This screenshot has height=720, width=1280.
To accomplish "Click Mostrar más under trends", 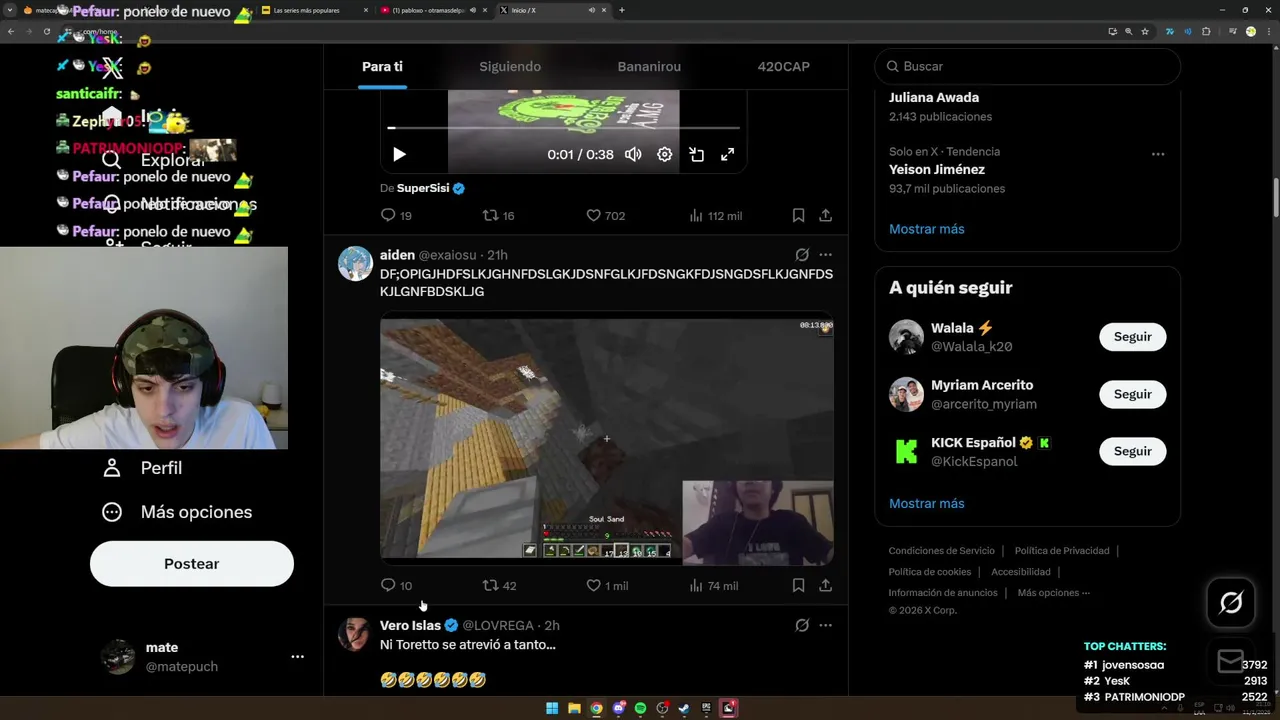I will pyautogui.click(x=926, y=229).
